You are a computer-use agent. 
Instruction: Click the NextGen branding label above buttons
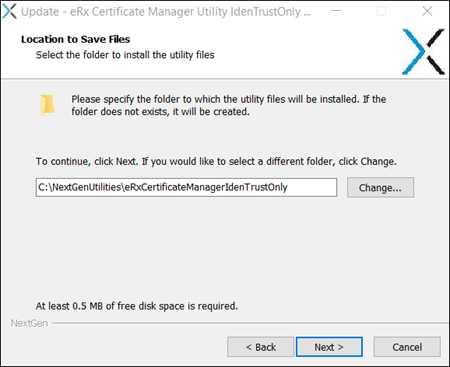[x=29, y=323]
